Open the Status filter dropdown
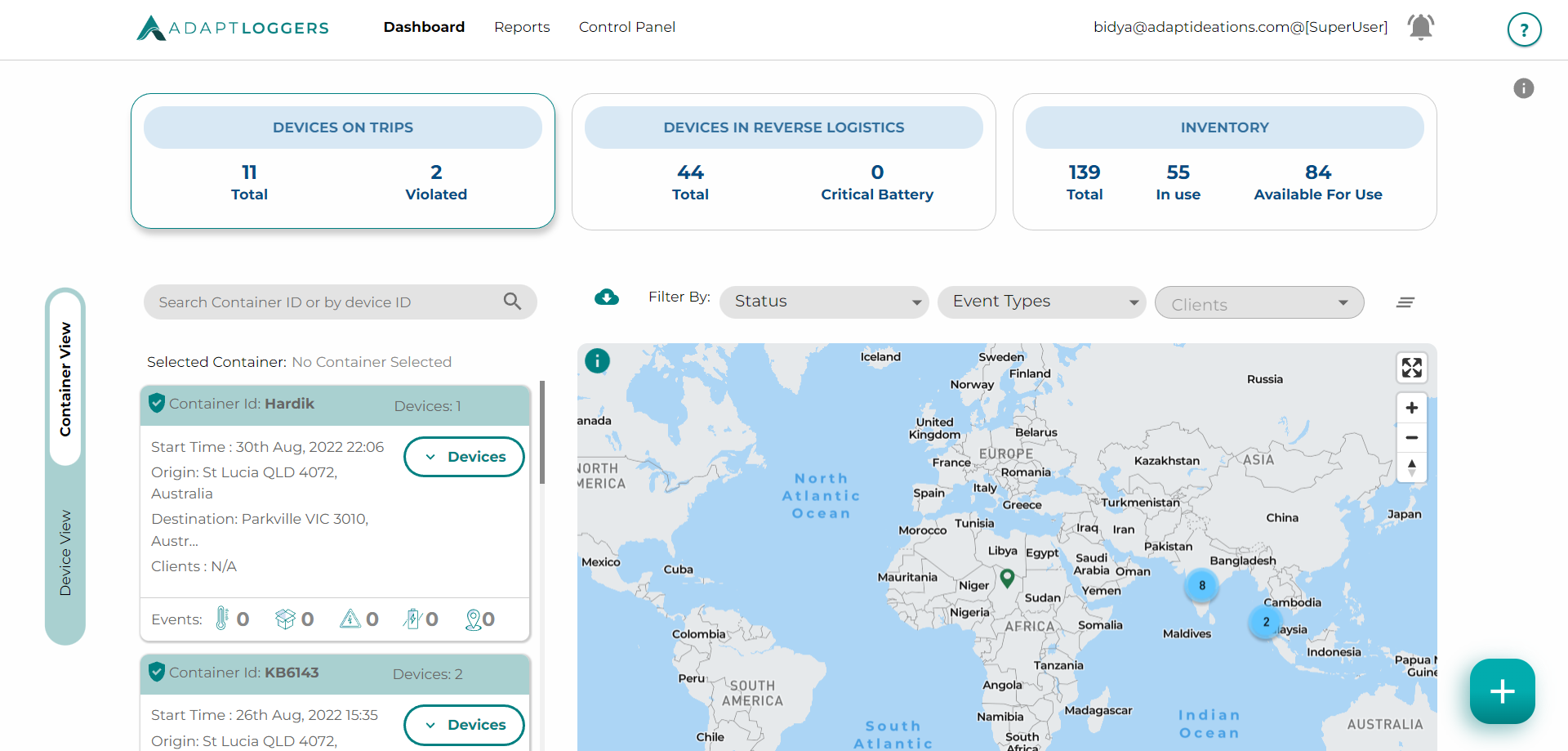The height and width of the screenshot is (751, 1568). click(824, 302)
